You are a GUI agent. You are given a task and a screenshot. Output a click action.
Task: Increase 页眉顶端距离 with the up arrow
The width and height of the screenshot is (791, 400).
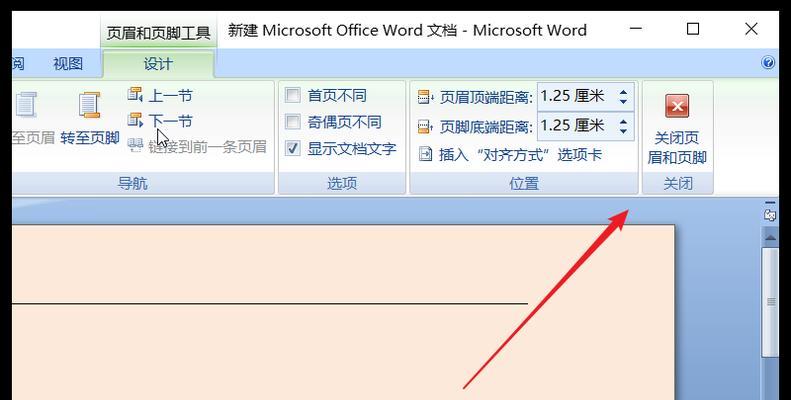pyautogui.click(x=624, y=91)
